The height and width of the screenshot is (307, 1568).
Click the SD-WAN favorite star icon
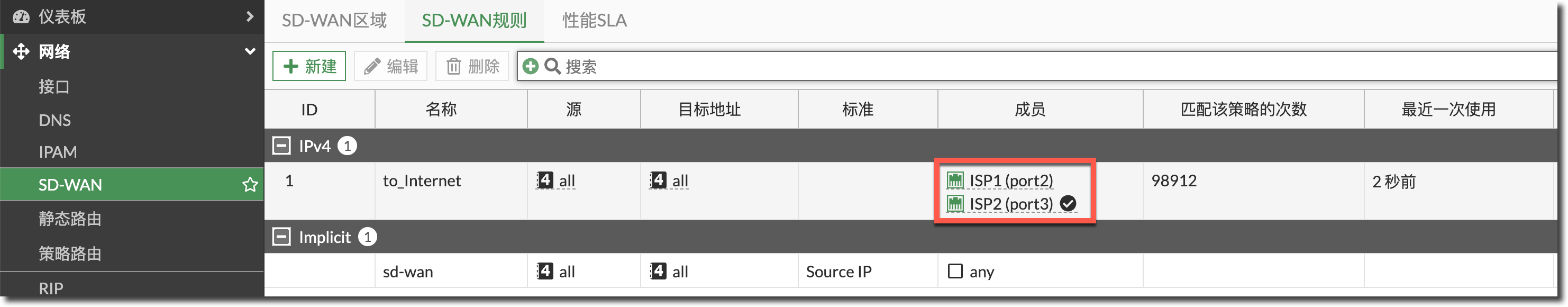click(250, 185)
